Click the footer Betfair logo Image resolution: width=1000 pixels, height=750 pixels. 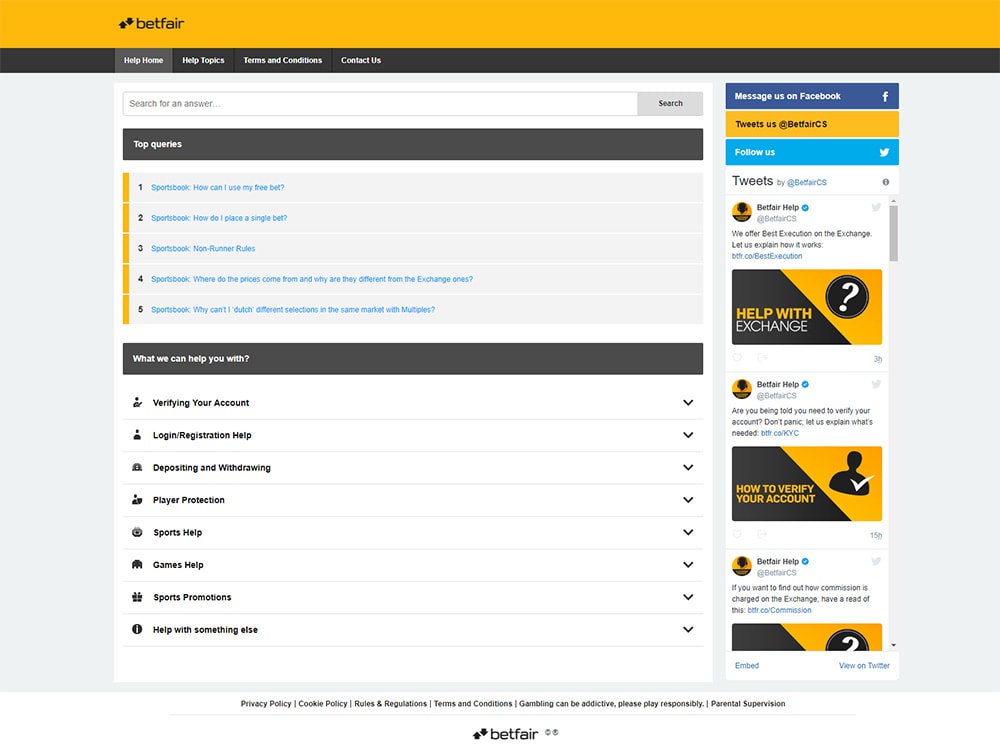(x=506, y=734)
